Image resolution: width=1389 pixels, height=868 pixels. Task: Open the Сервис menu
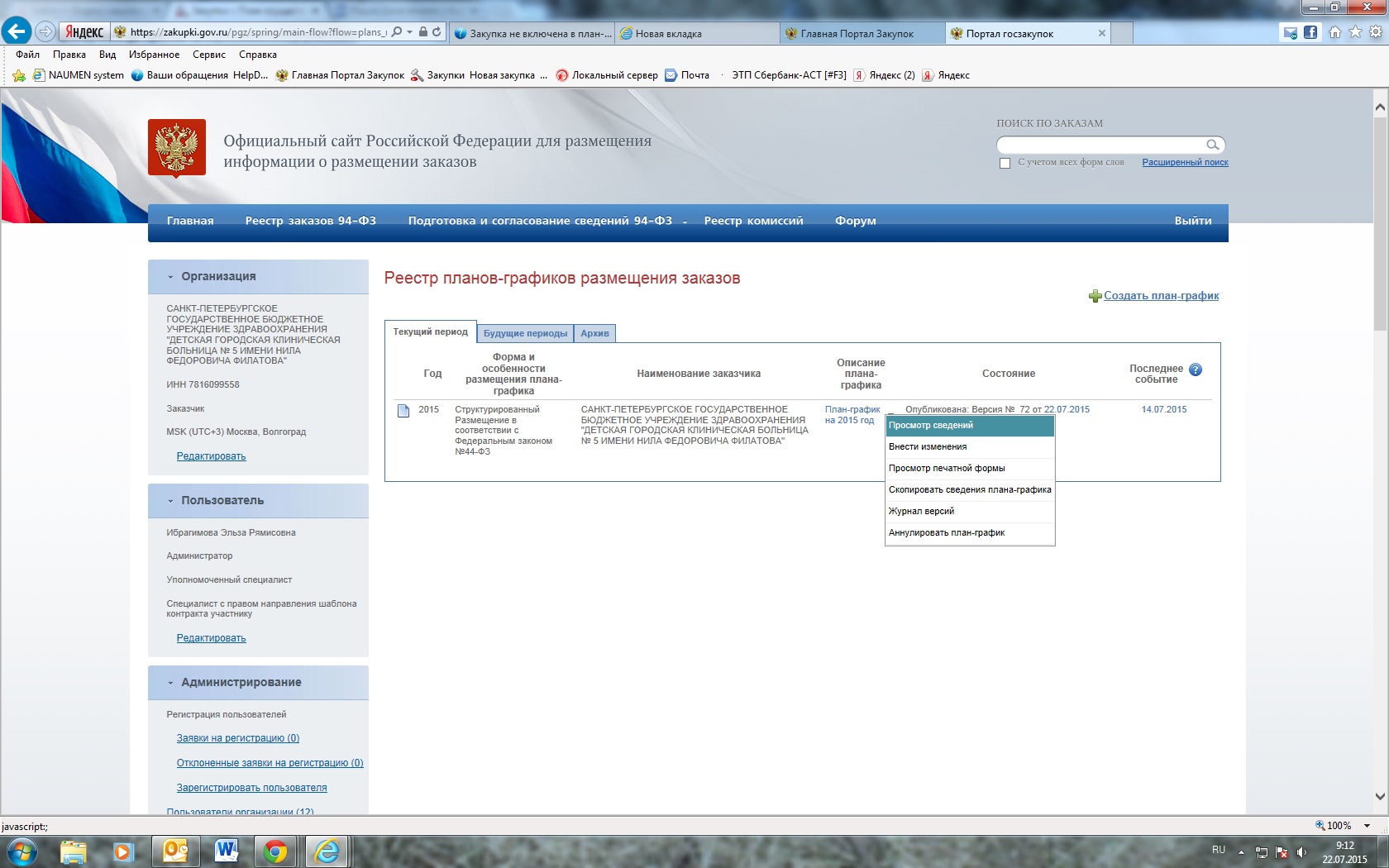(x=209, y=55)
